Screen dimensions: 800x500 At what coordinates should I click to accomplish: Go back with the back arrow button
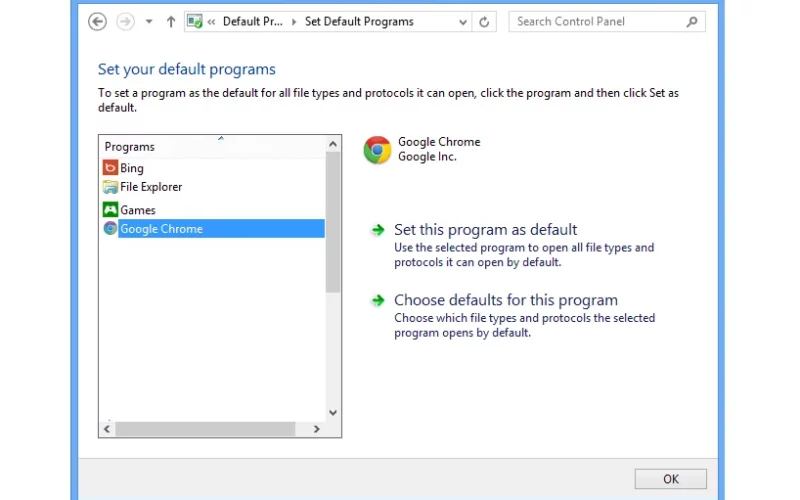[97, 21]
